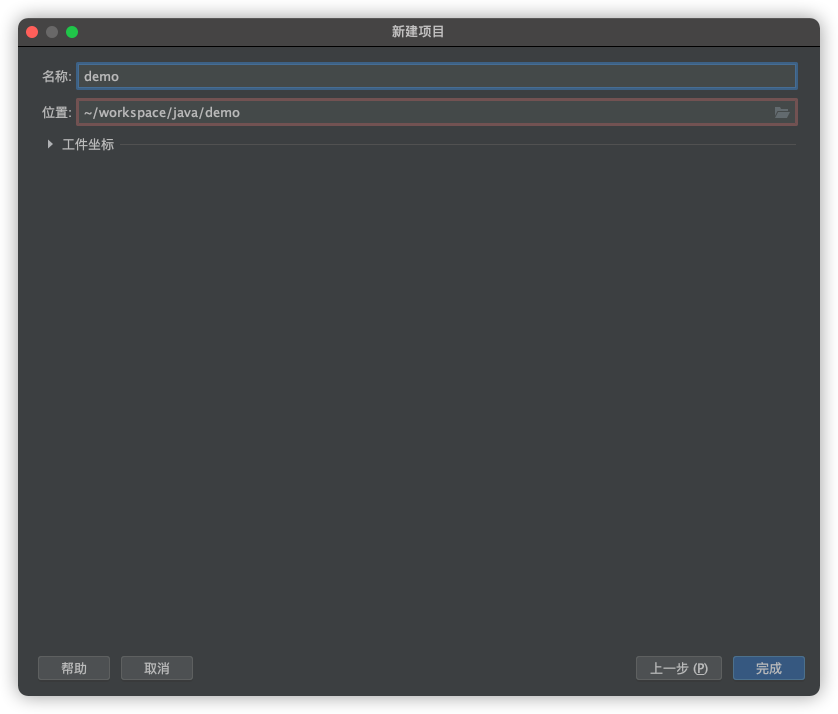Open the folder browser in location field
The image size is (838, 714).
pyautogui.click(x=782, y=113)
